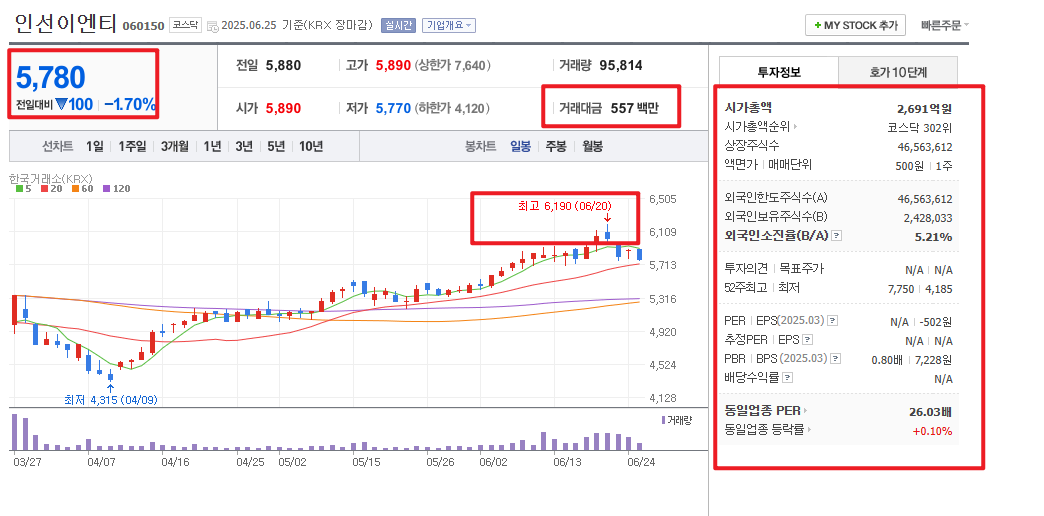Screen dimensions: 1044x516
Task: Open help icon next to 배당수익률
Action: (x=788, y=378)
